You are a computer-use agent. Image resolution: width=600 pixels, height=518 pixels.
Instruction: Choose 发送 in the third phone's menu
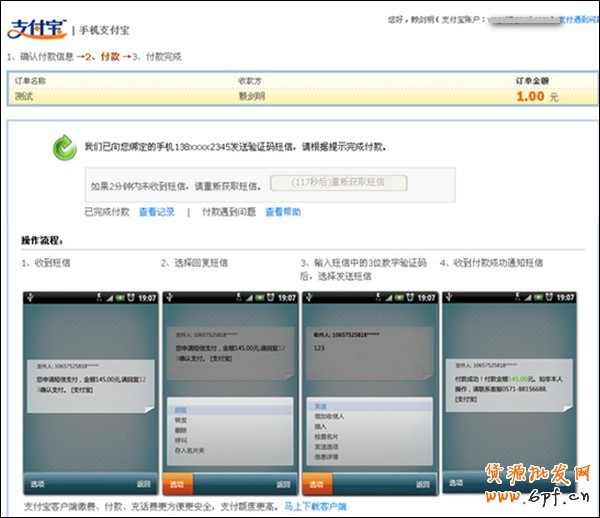pyautogui.click(x=320, y=408)
